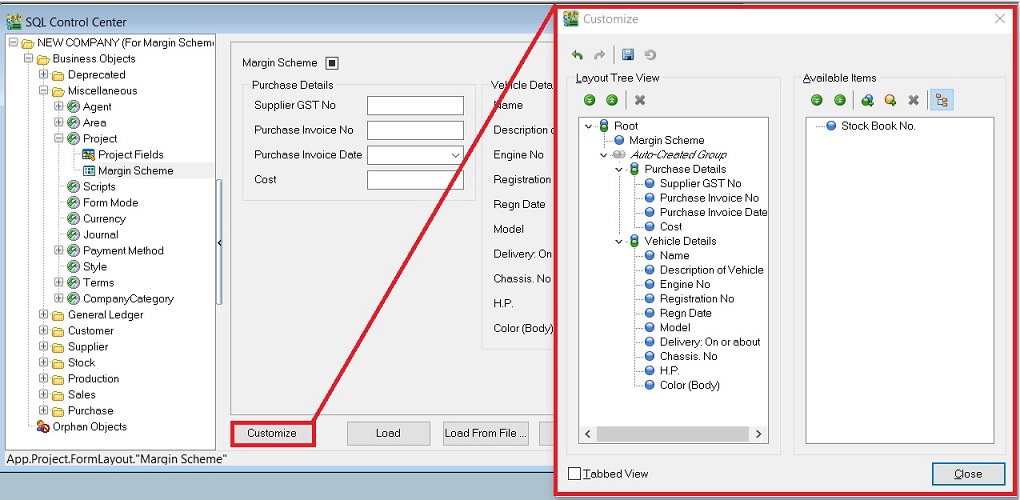
Task: Collapse all nodes in Layout Tree View
Action: coord(611,100)
